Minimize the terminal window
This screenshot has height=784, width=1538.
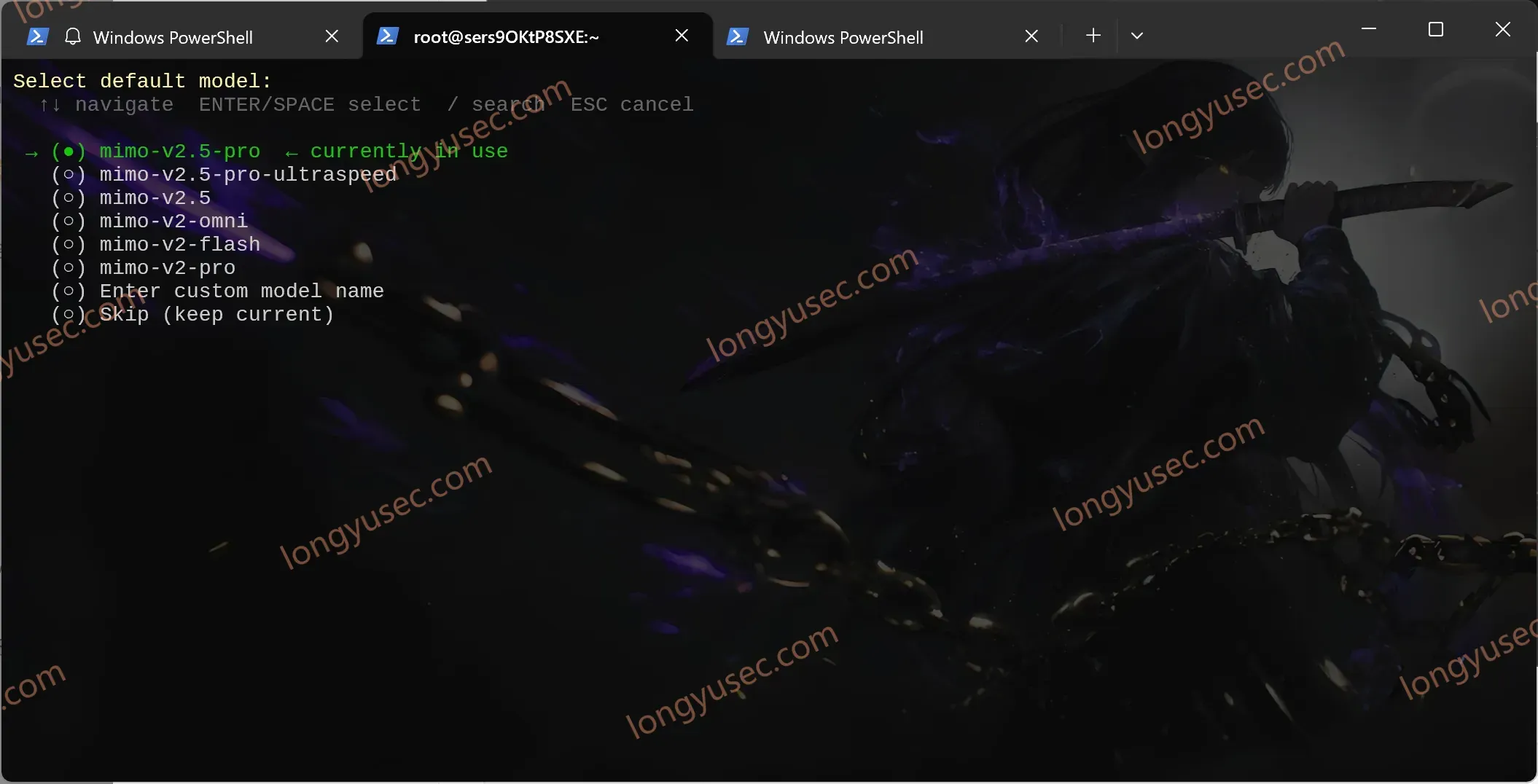1369,29
